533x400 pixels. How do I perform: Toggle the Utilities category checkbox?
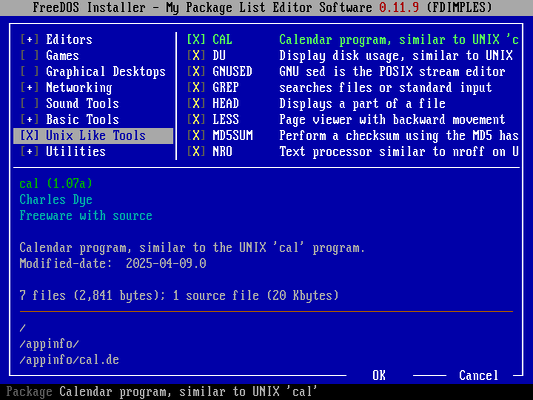(x=30, y=152)
